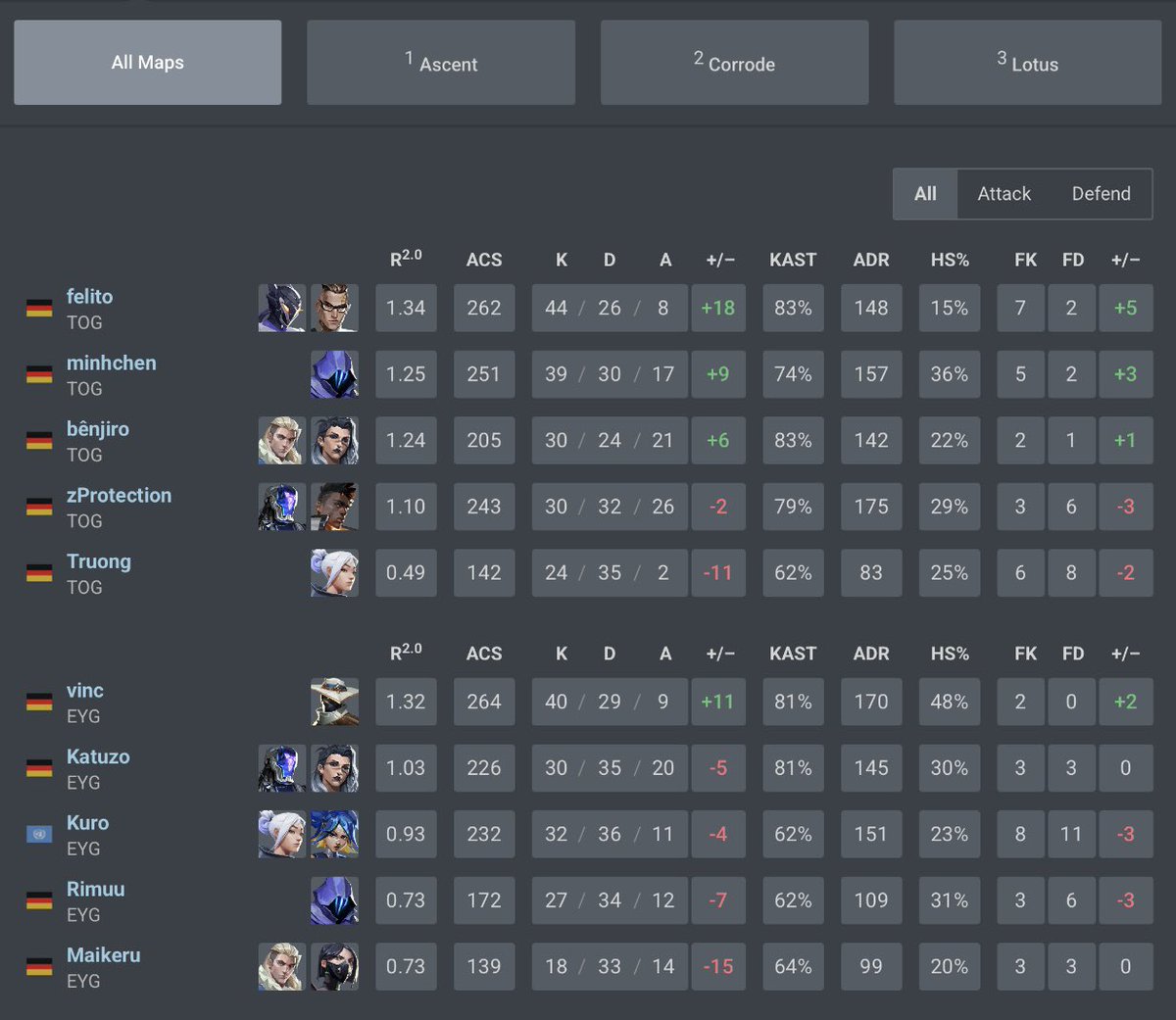Viewport: 1176px width, 1020px height.
Task: Open the Ascent map tab
Action: point(441,63)
